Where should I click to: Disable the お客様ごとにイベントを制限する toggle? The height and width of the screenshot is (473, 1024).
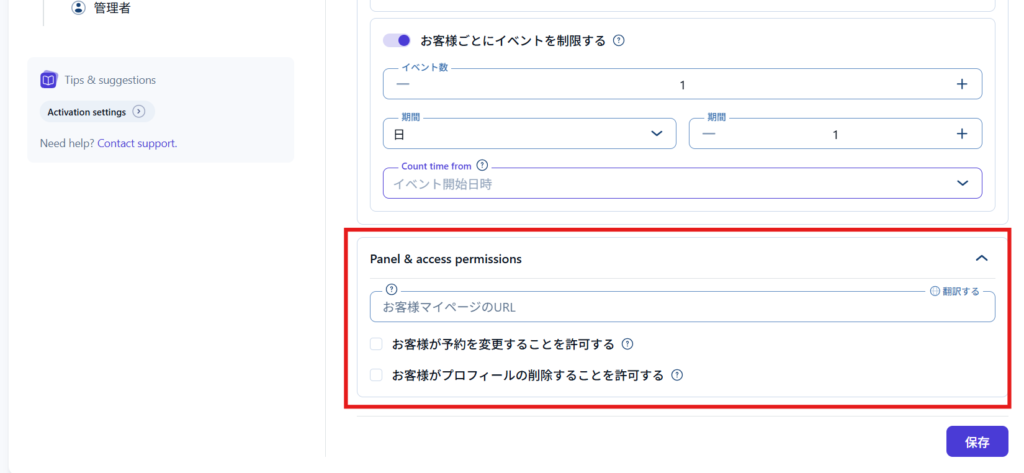click(397, 41)
